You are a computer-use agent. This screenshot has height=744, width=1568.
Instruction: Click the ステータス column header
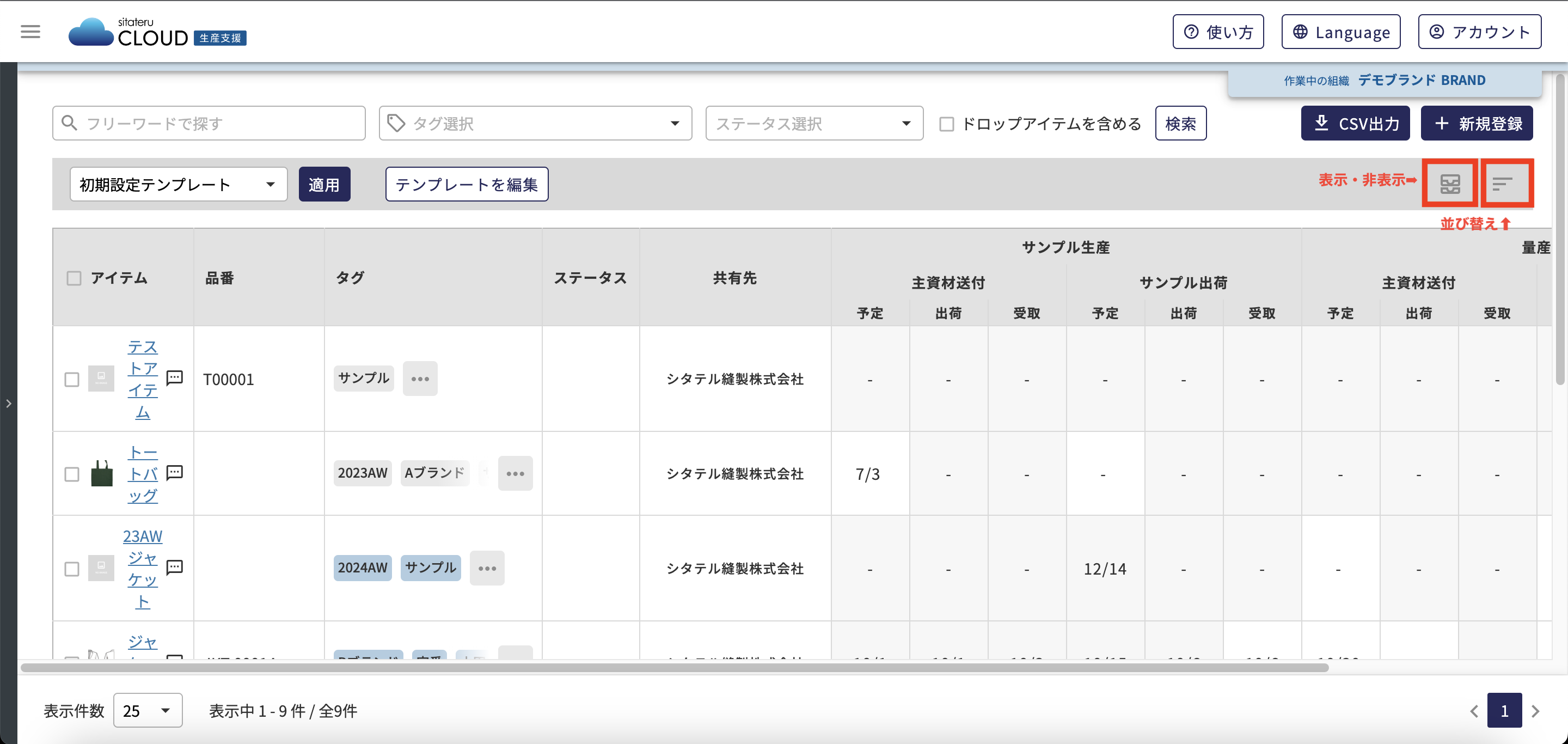pyautogui.click(x=590, y=278)
